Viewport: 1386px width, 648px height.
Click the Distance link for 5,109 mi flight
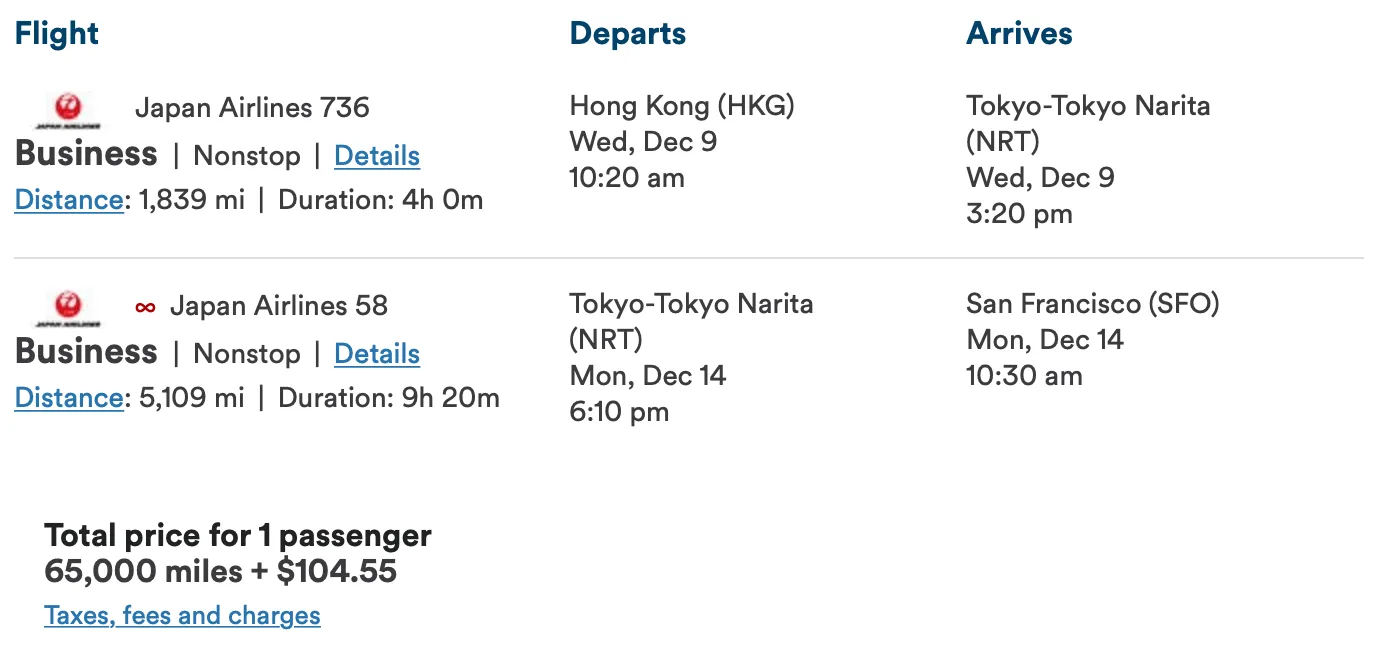[x=69, y=398]
